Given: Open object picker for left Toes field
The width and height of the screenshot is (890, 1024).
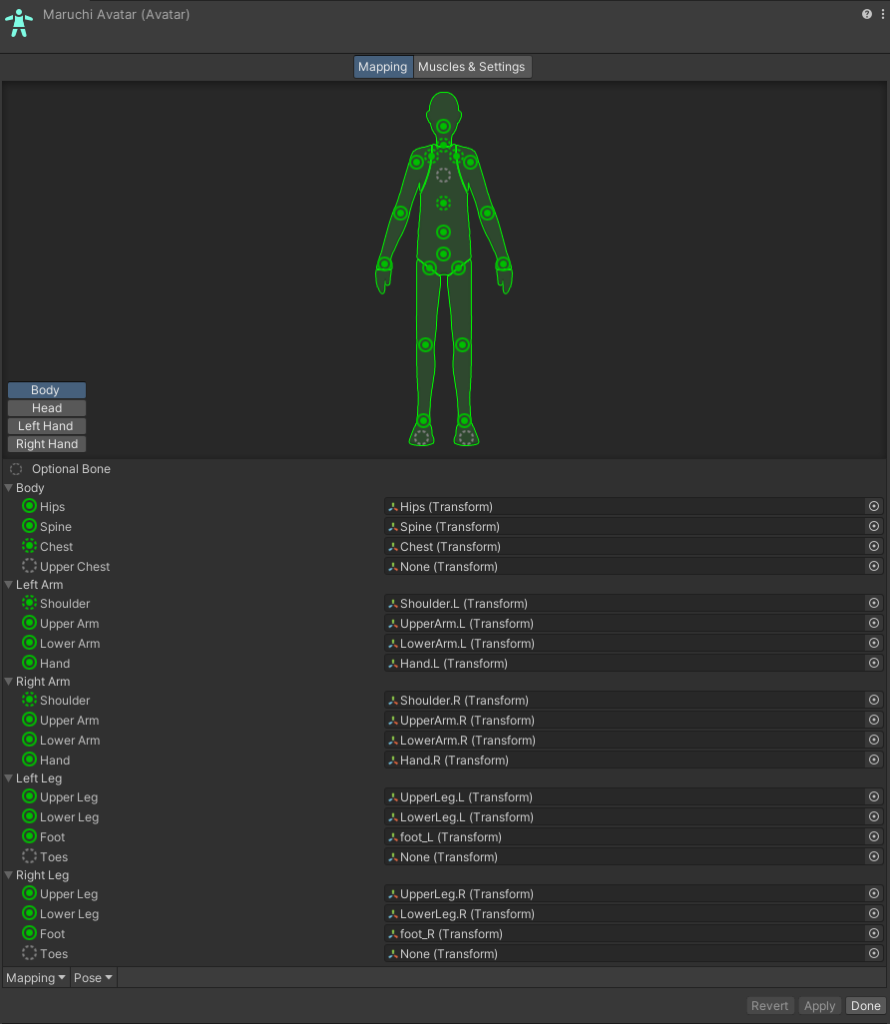Looking at the screenshot, I should click(x=873, y=857).
